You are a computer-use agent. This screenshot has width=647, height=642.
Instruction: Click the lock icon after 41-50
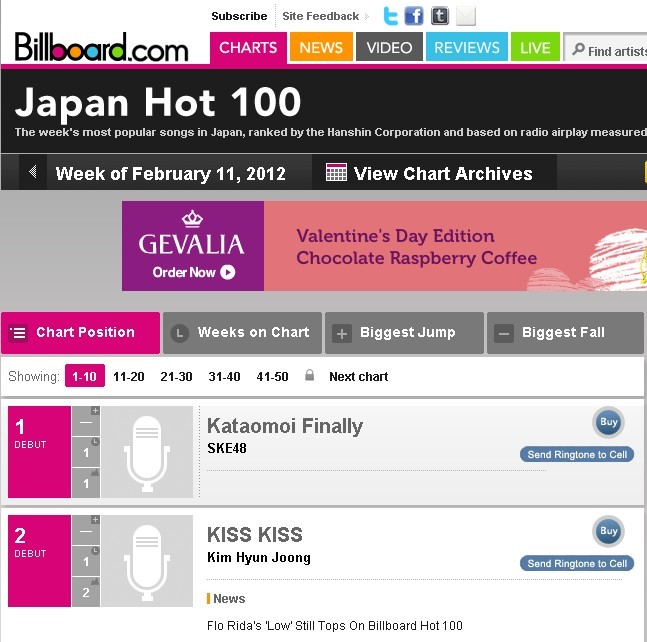(309, 375)
